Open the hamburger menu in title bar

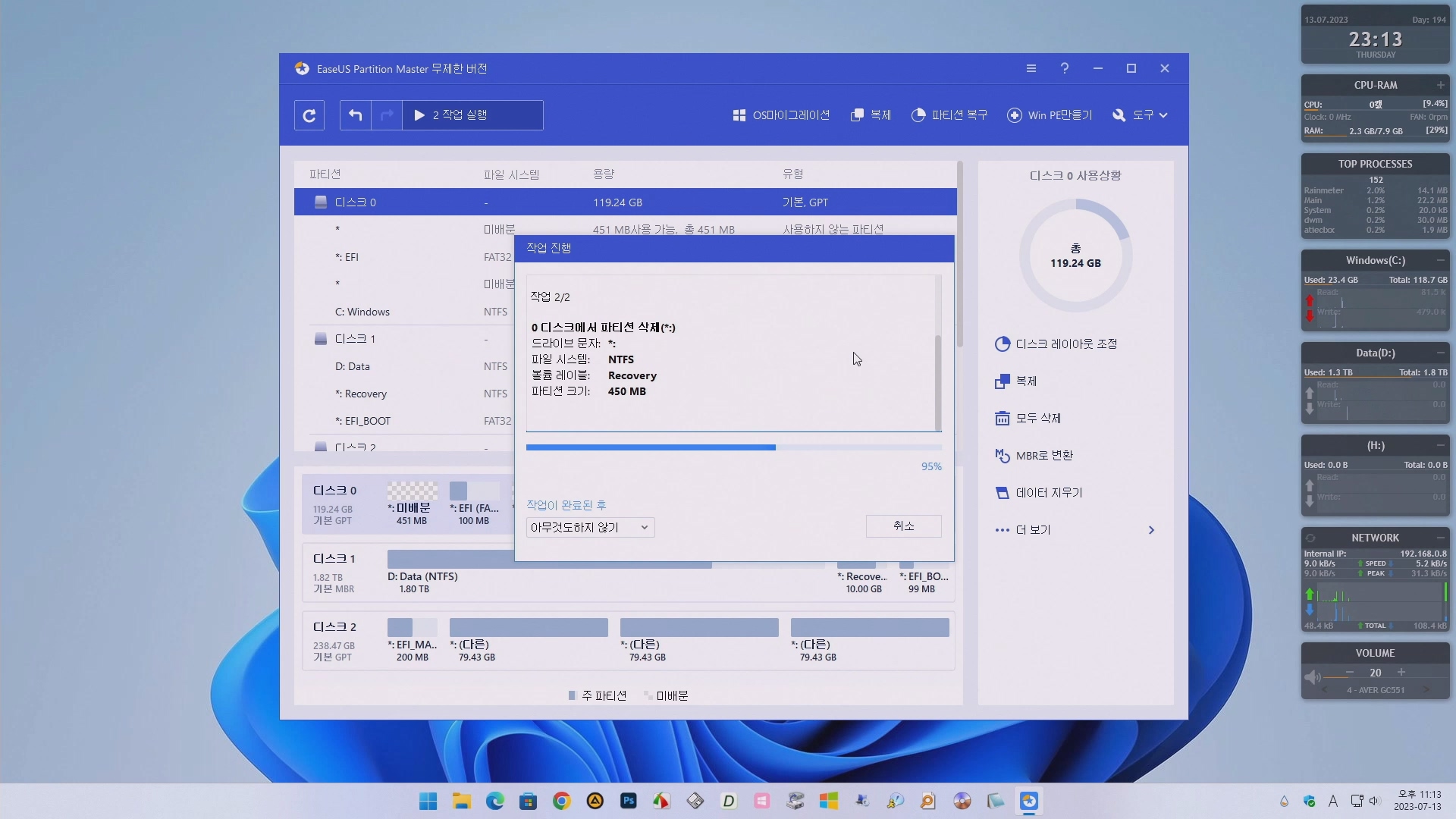(1031, 68)
